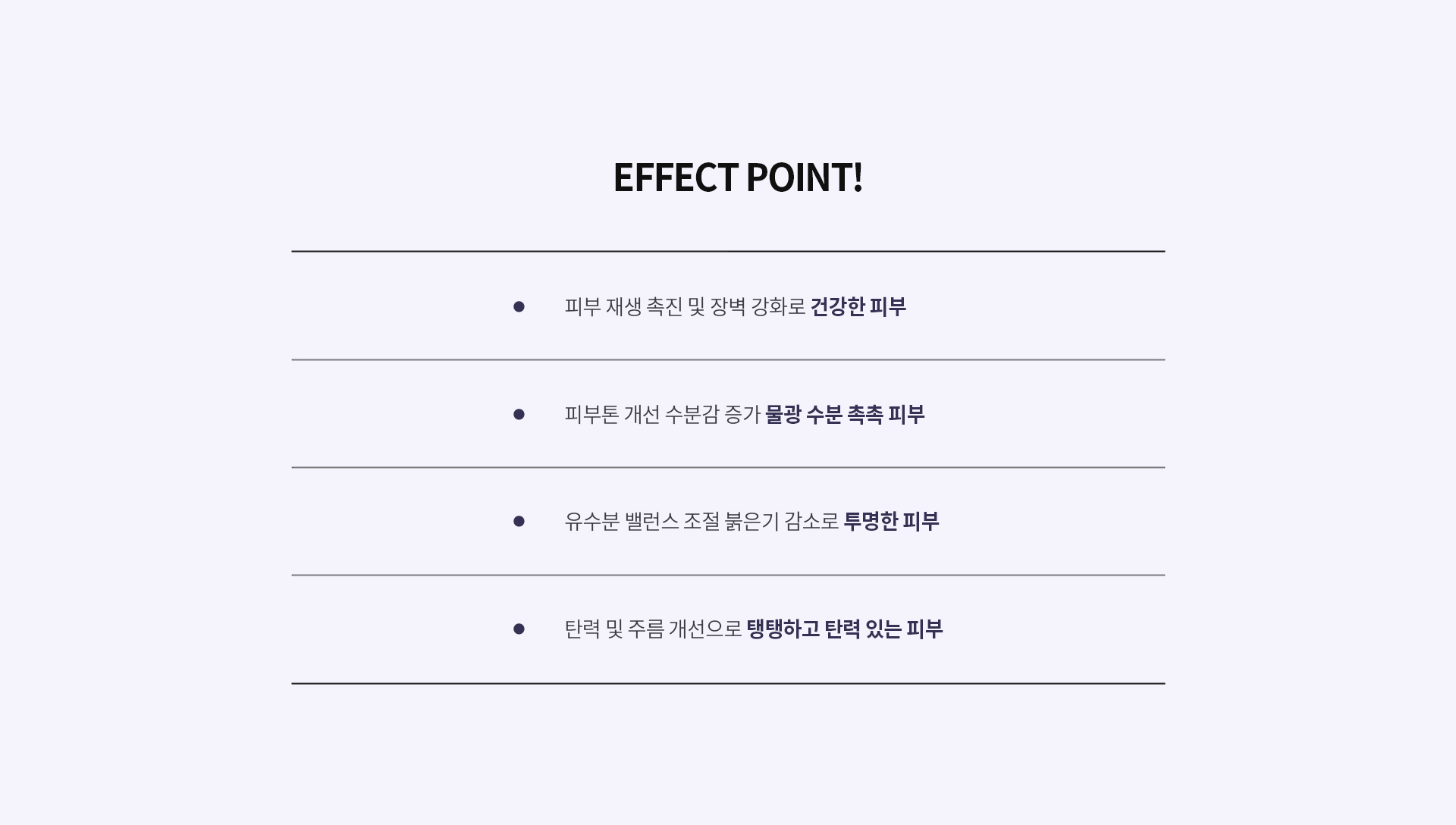Viewport: 1456px width, 825px height.
Task: Select bold phrase 탱탱하고 탄력 있는 피부
Action: 845,629
